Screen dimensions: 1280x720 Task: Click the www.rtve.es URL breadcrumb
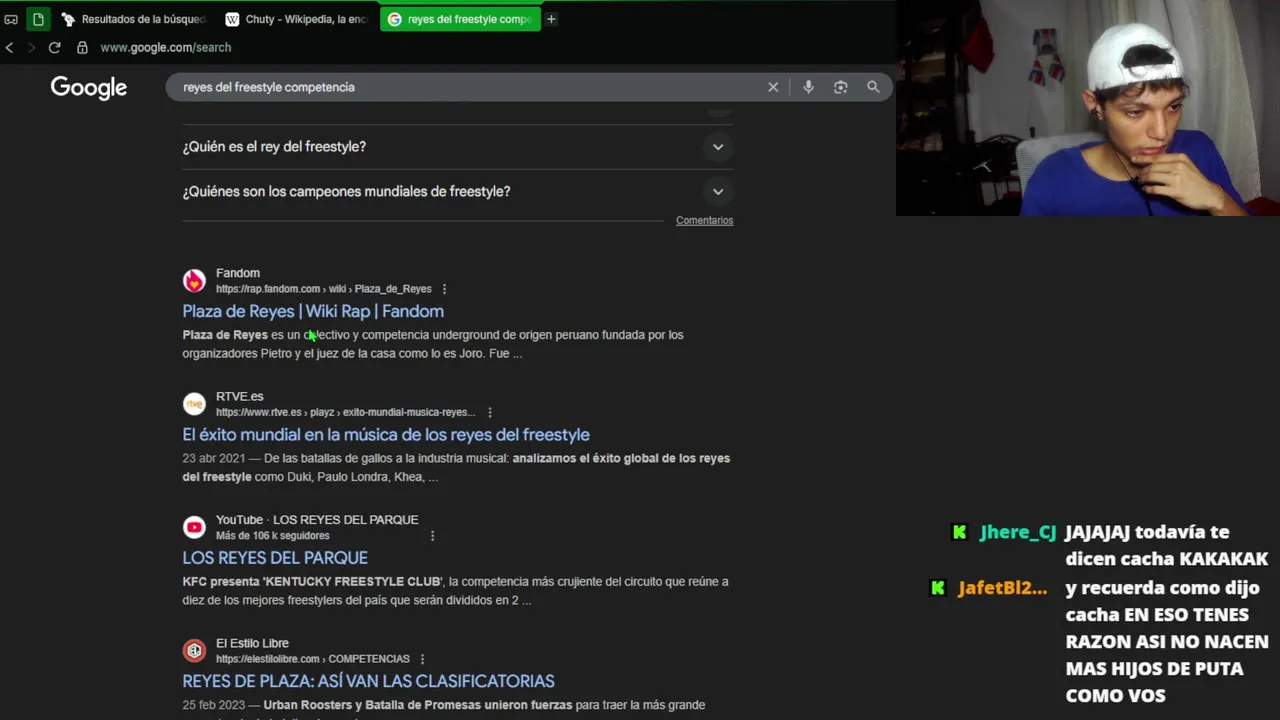point(345,412)
